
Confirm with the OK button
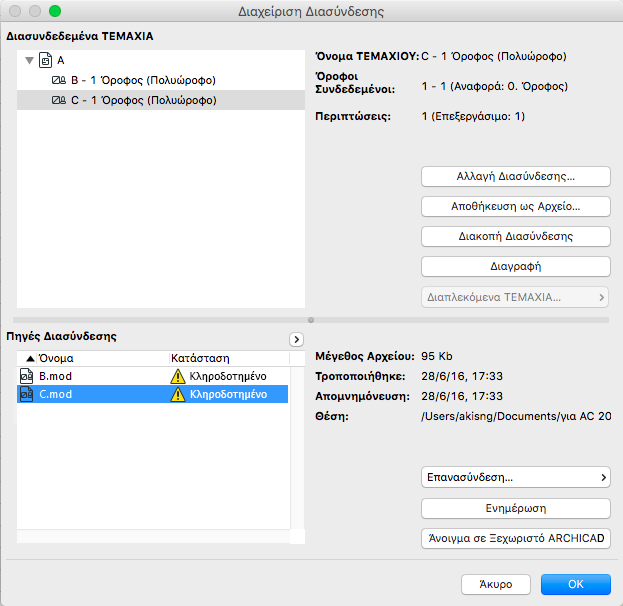575,583
